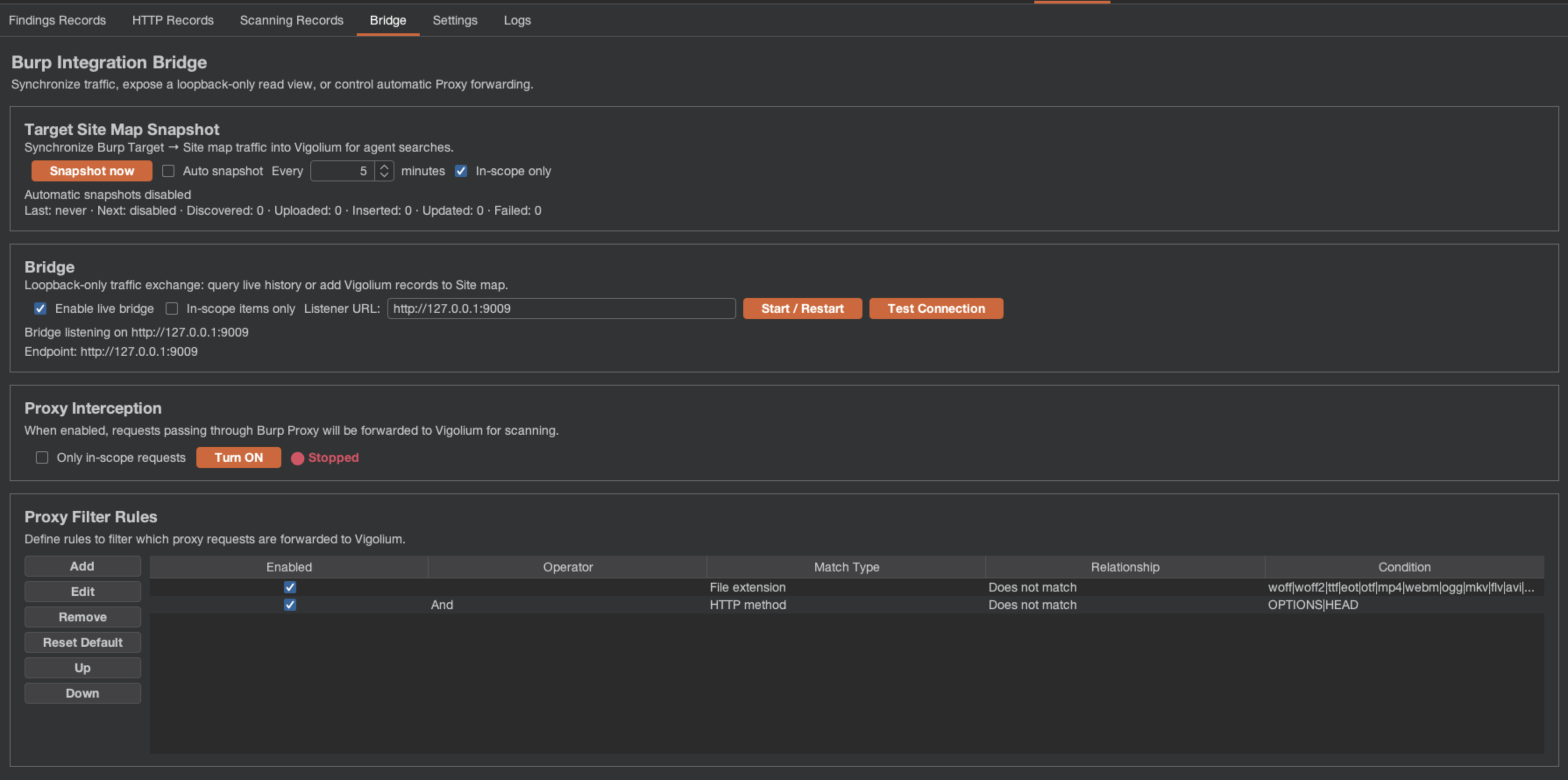Move the rule Down
Viewport: 1568px width, 780px height.
82,694
